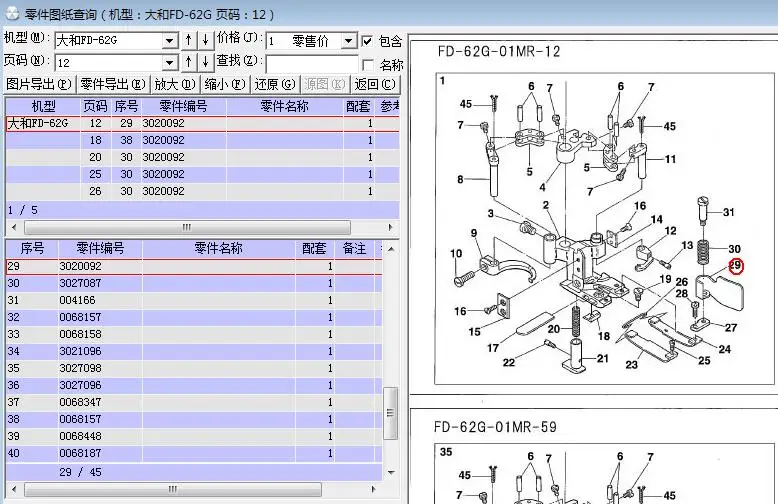Select part row 31 with number 004166

pos(194,300)
